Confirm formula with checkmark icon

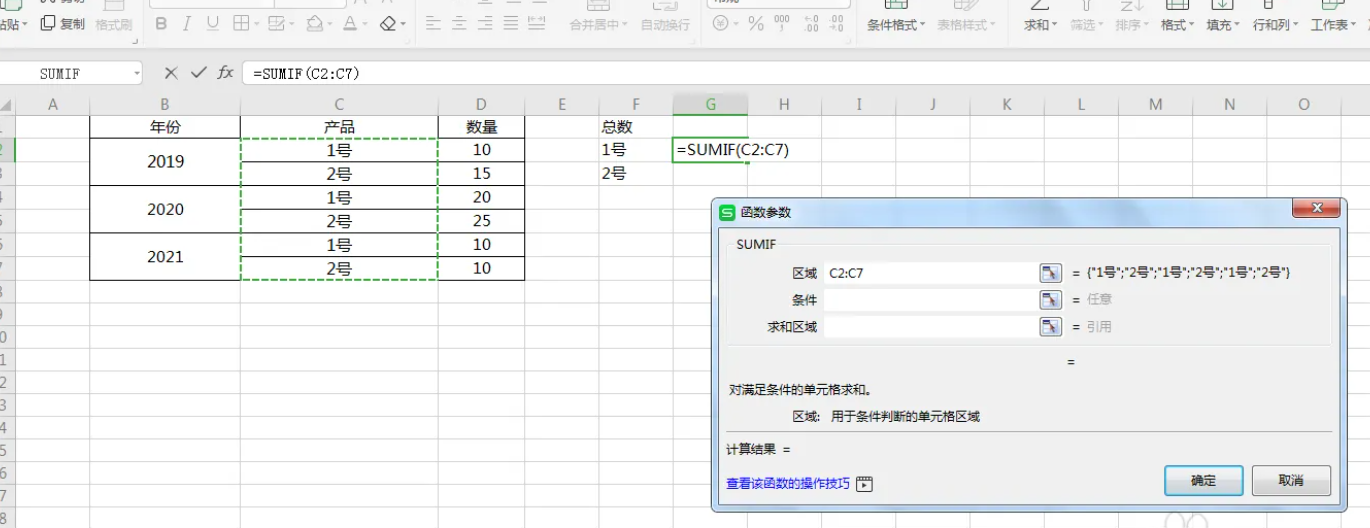tap(198, 73)
